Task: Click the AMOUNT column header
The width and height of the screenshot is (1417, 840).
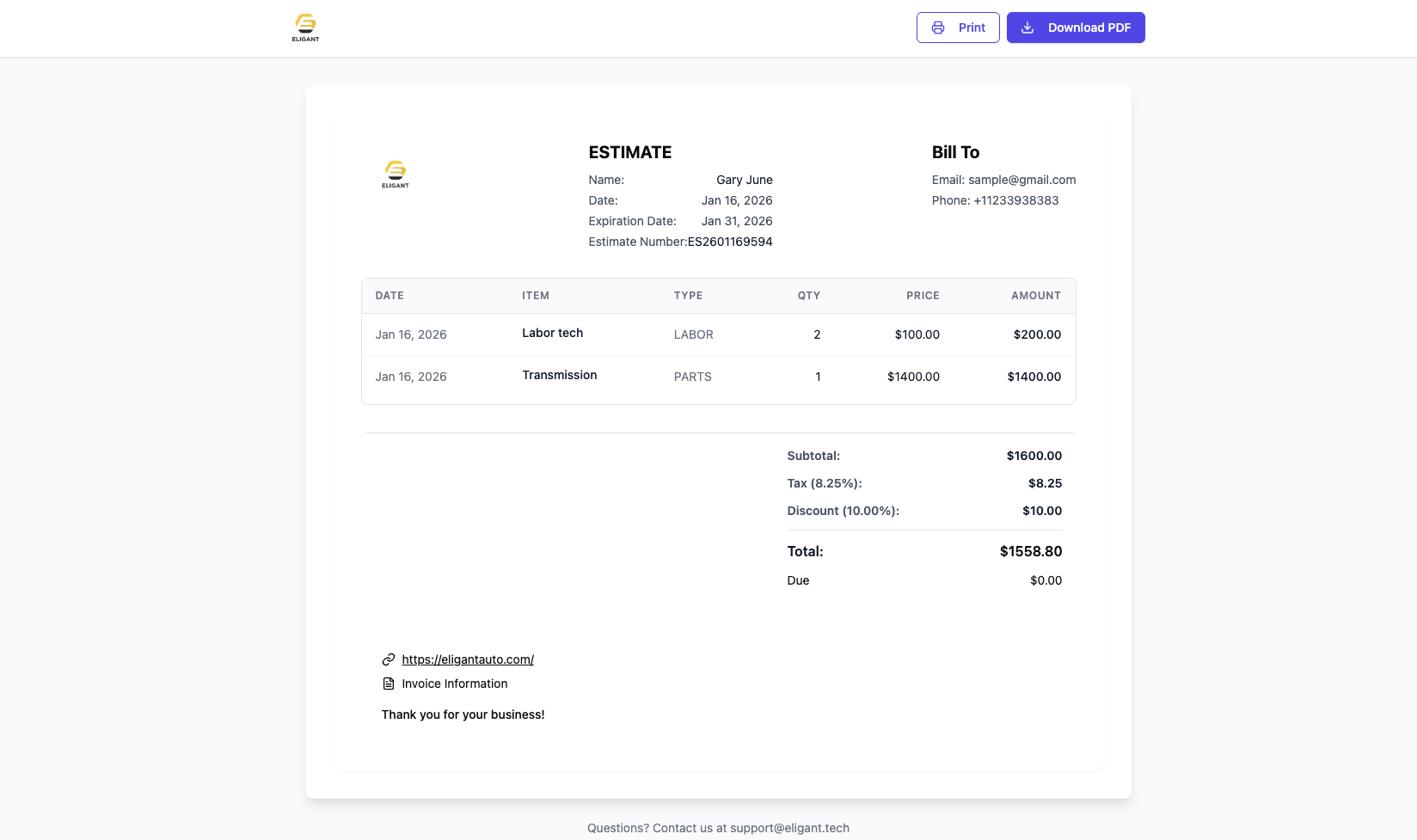Action: click(1035, 296)
